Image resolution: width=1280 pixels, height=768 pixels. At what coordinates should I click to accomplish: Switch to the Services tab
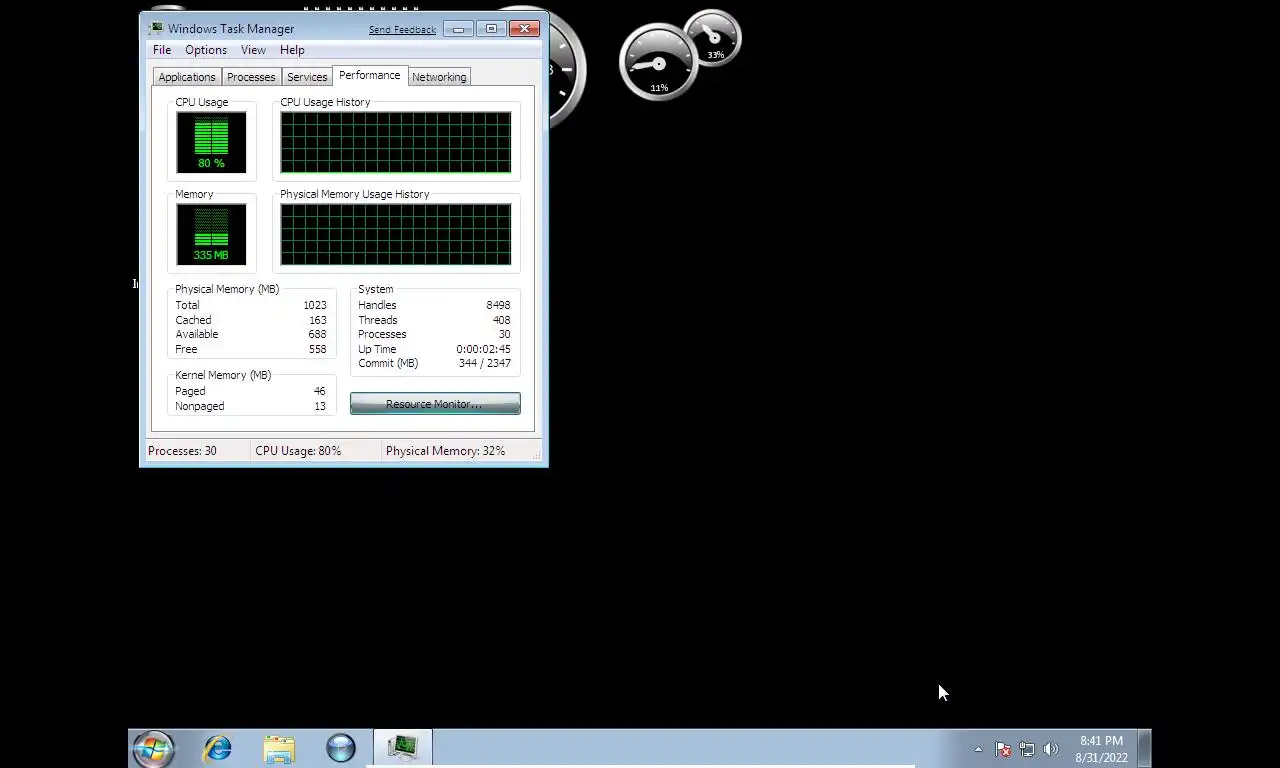point(307,77)
